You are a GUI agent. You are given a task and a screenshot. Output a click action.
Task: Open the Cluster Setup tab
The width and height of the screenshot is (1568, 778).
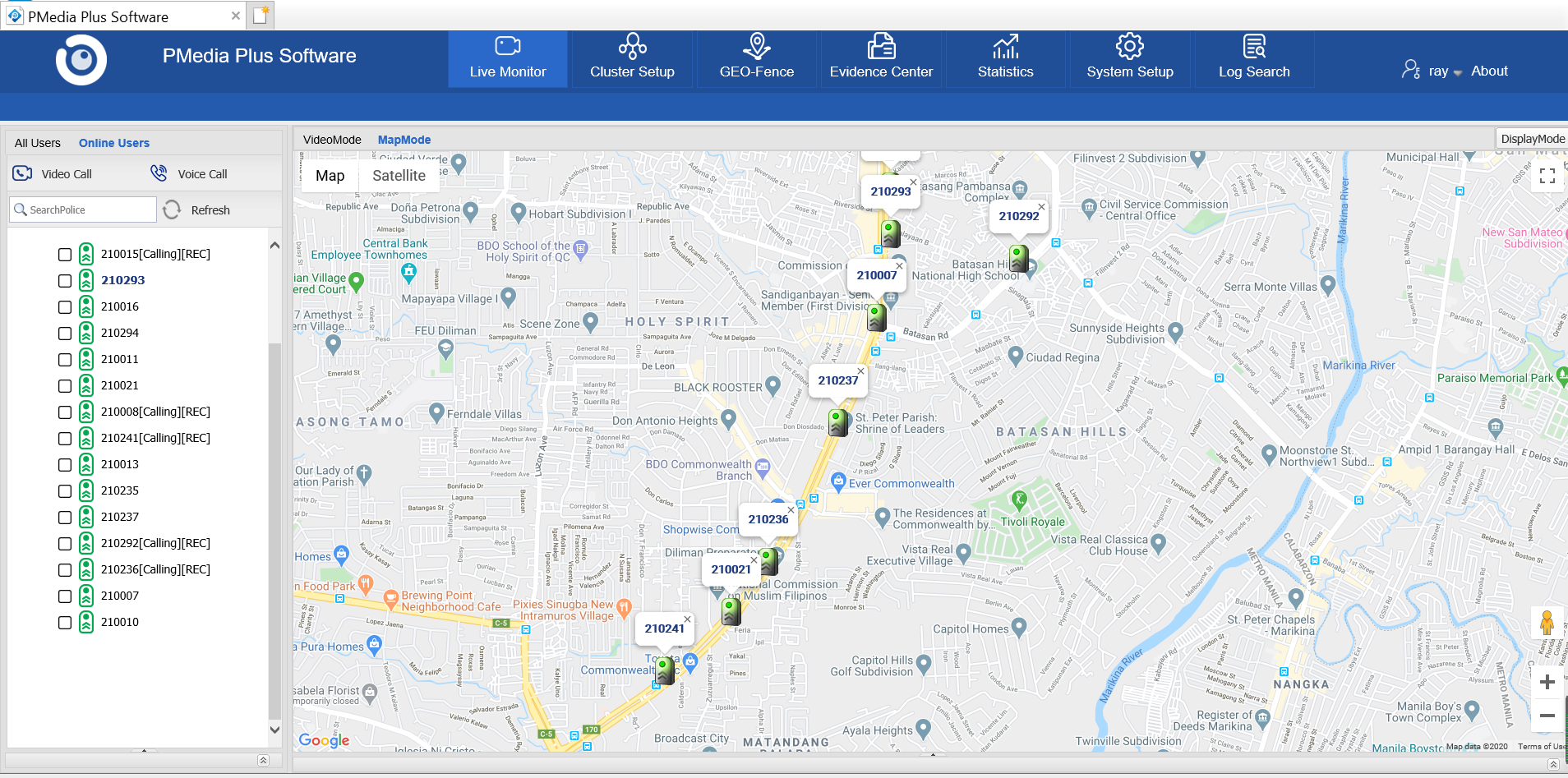[632, 59]
